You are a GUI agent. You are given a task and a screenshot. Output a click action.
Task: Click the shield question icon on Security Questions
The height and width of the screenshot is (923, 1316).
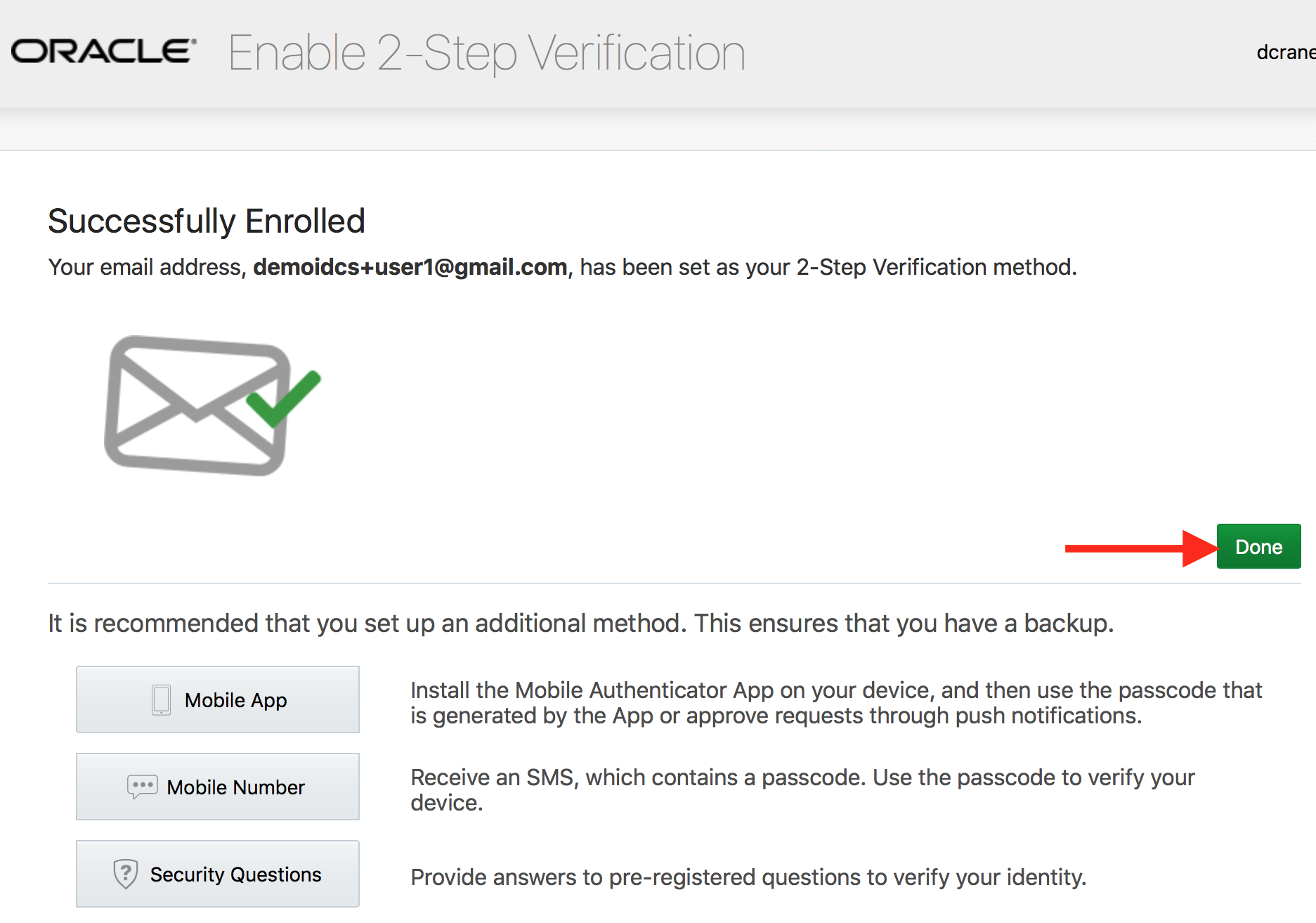tap(125, 874)
